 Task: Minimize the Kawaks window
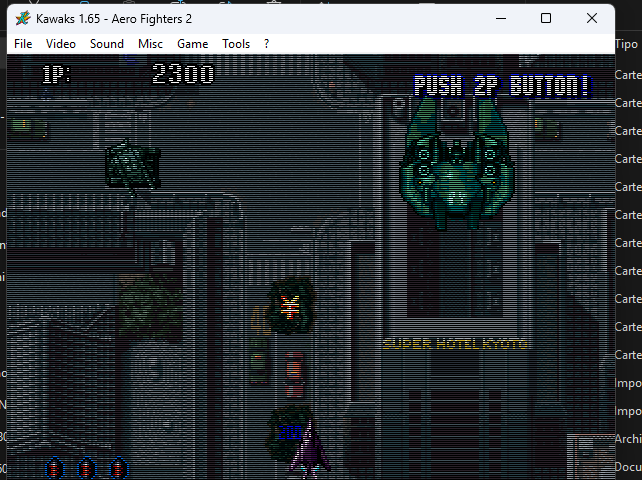(501, 18)
